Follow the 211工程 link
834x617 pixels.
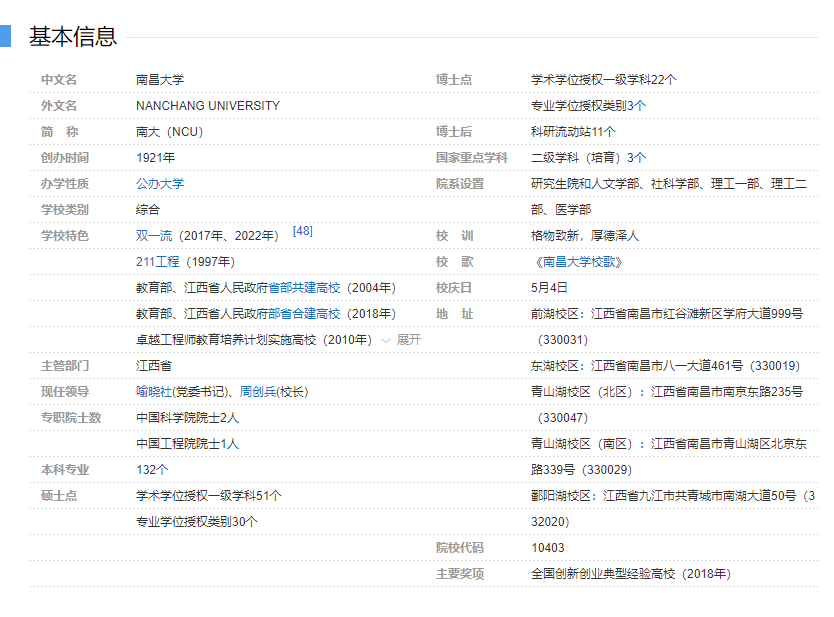click(157, 262)
